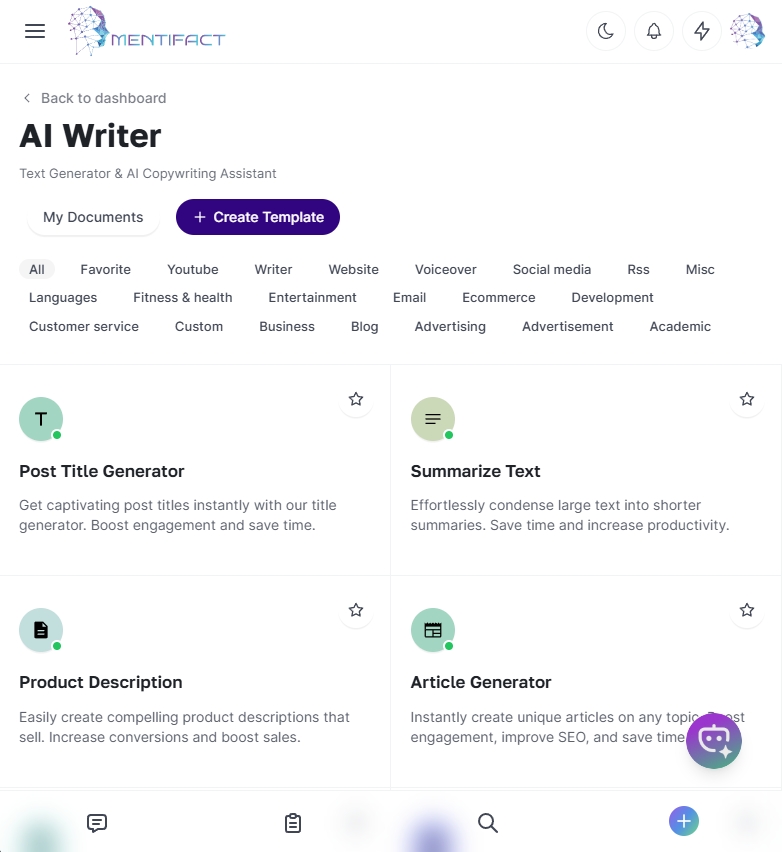
Task: Open the Article Generator template card
Action: coord(481,682)
